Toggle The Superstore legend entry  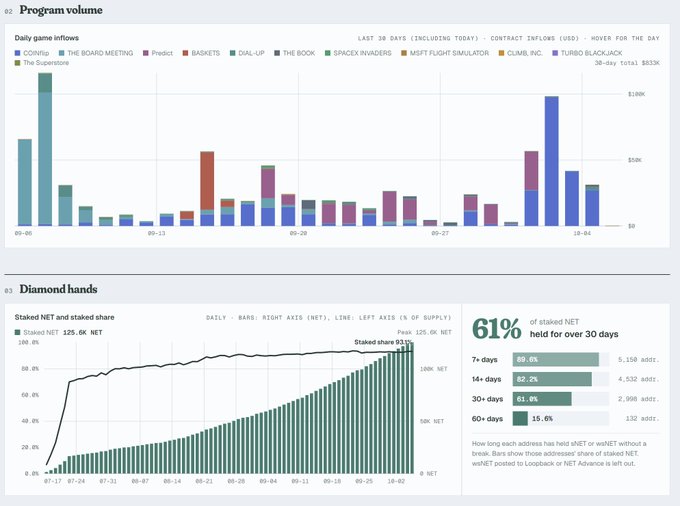[x=42, y=63]
